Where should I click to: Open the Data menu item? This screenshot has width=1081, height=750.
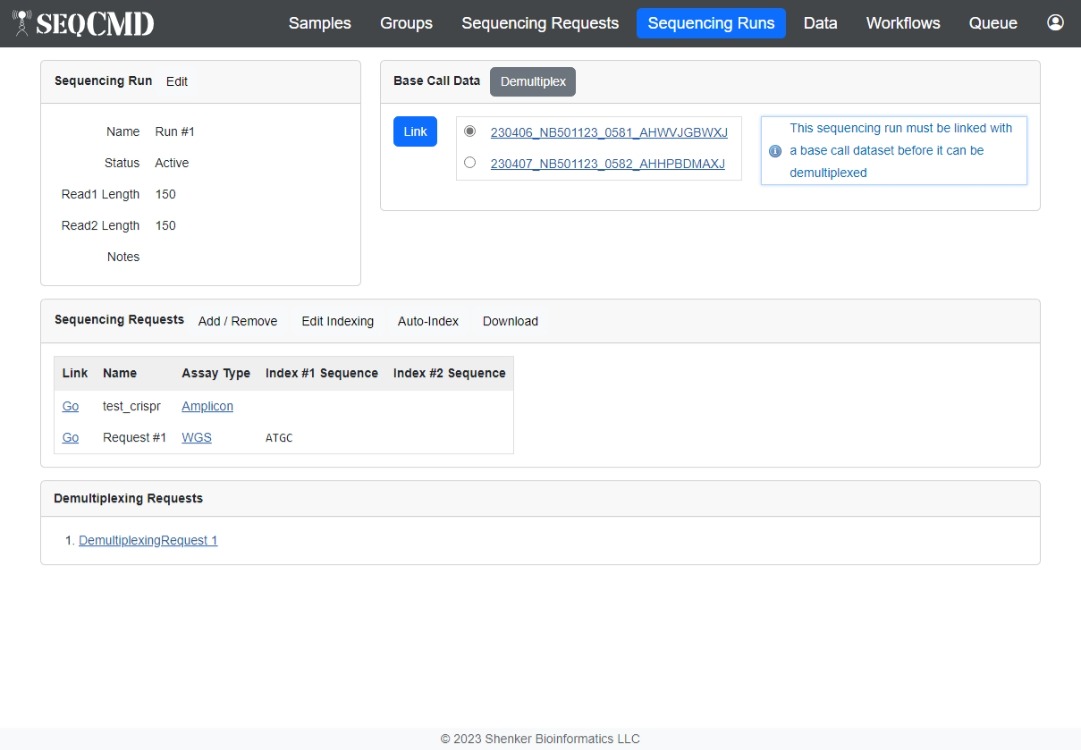820,23
